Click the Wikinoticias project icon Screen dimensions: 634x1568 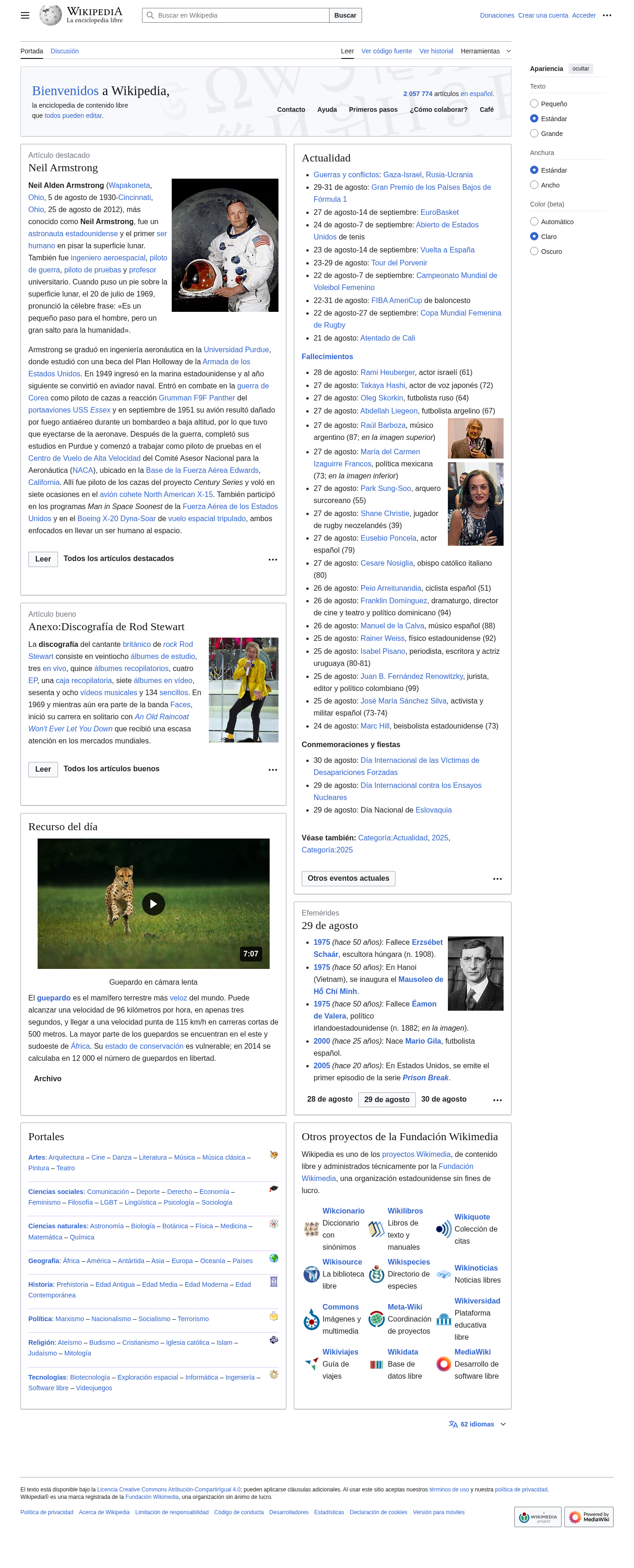444,1274
